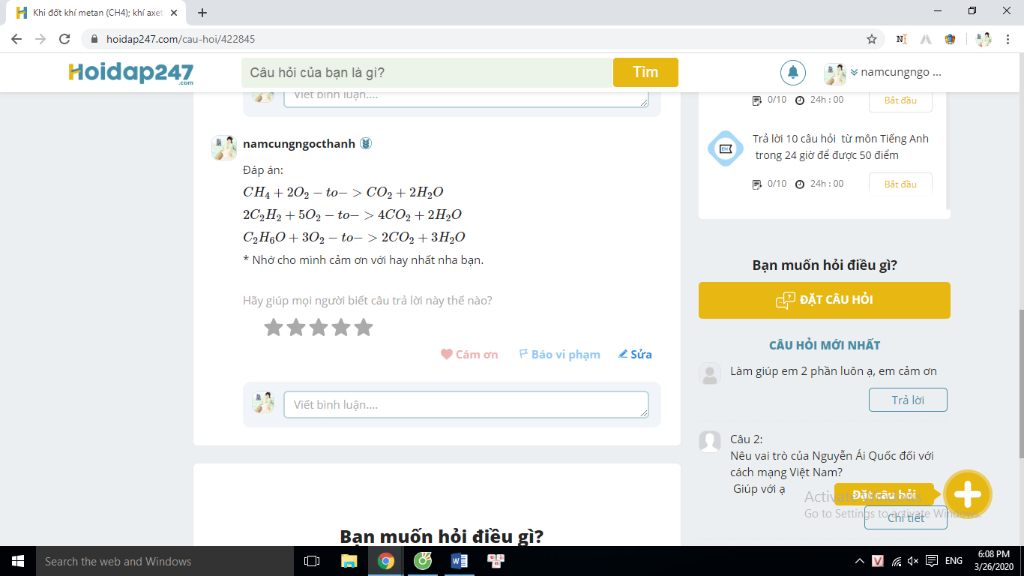Click Cảm ơn under the answer
The height and width of the screenshot is (576, 1024).
click(x=470, y=355)
